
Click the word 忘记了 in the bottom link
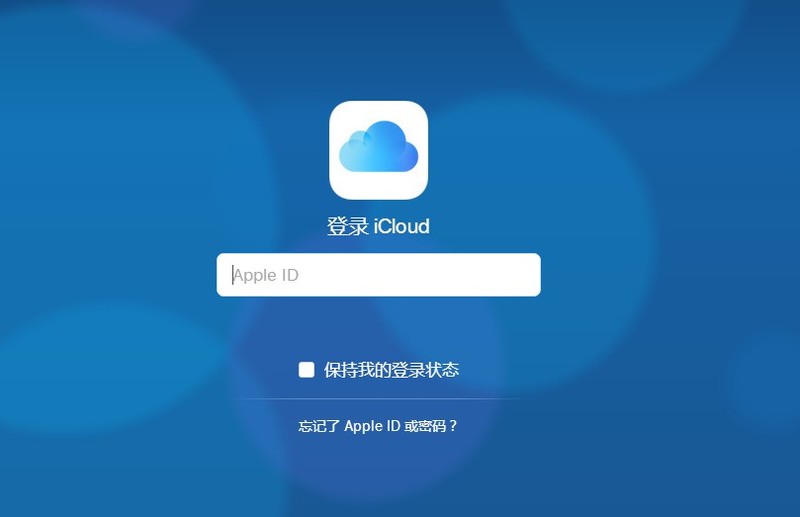pyautogui.click(x=319, y=426)
